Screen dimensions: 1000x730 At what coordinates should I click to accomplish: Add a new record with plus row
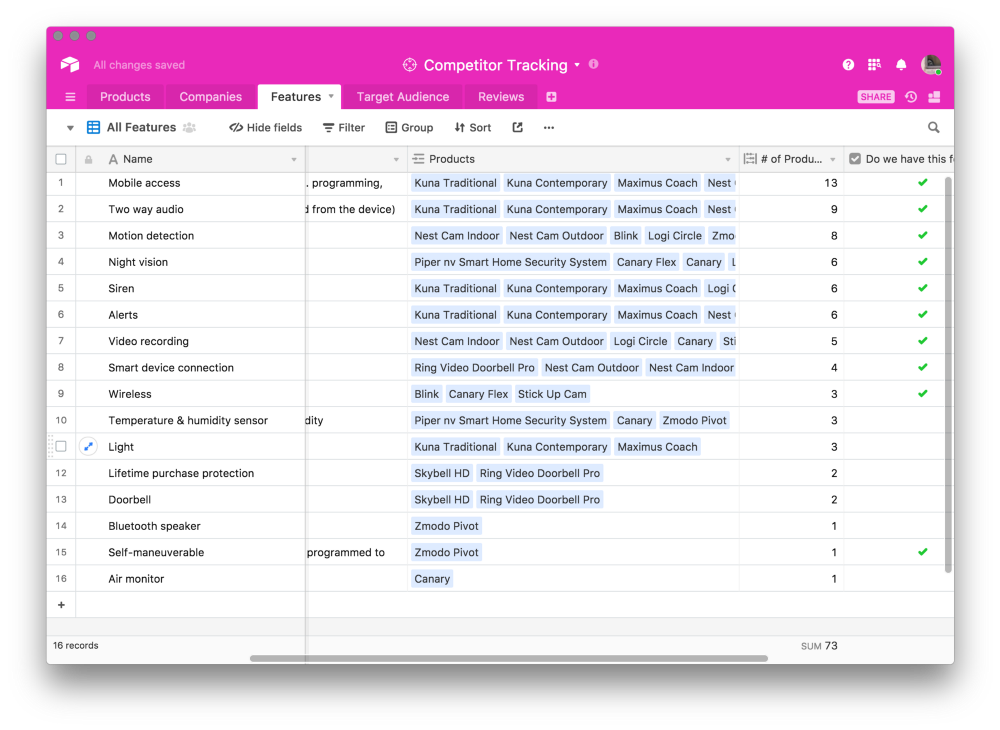61,605
